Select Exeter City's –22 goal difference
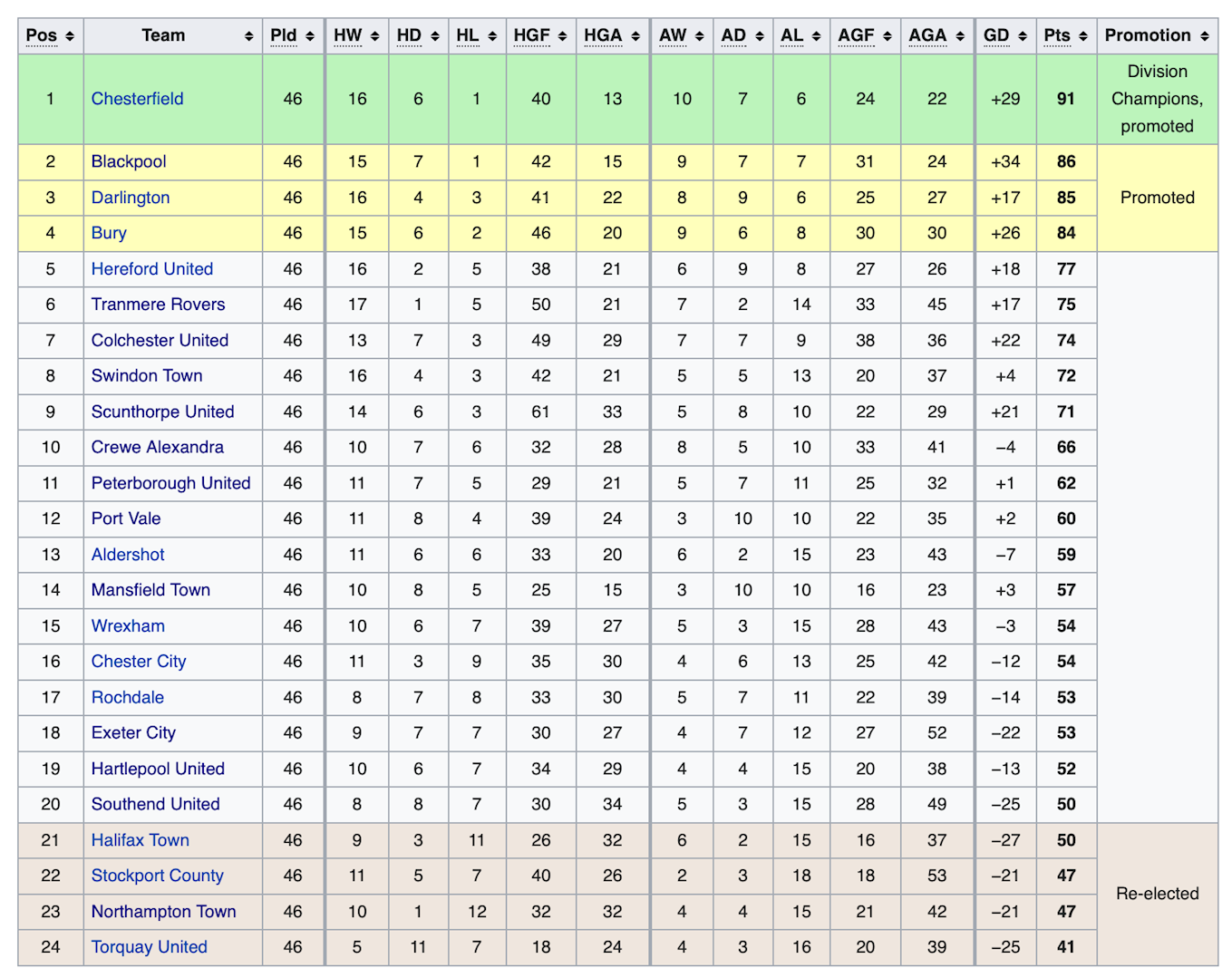1232x978 pixels. click(x=1006, y=733)
